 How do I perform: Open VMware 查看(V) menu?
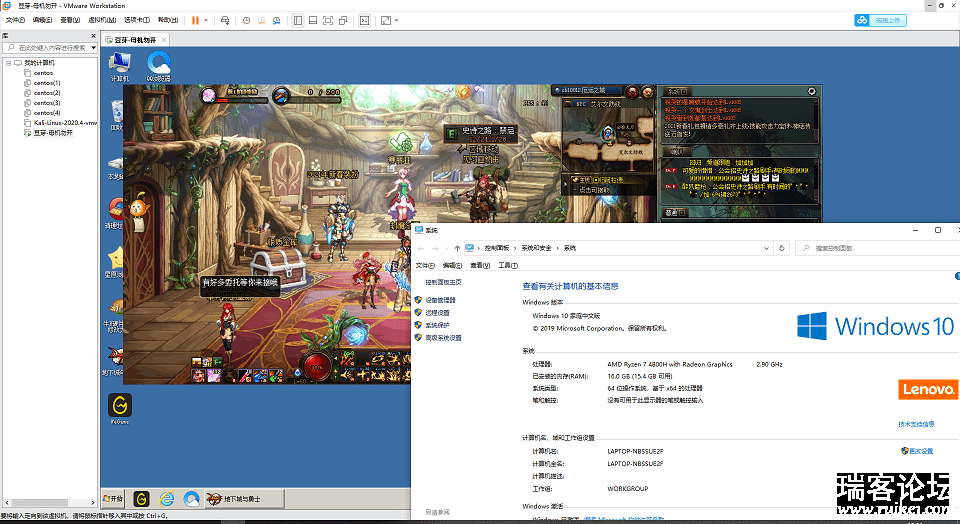point(70,20)
